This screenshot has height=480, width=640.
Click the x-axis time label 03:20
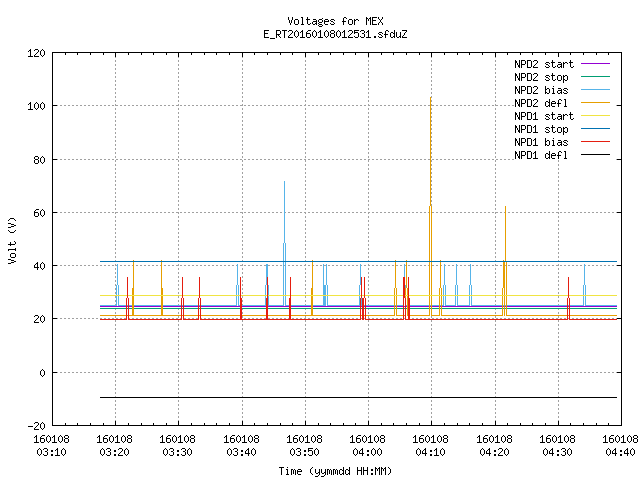pos(115,453)
